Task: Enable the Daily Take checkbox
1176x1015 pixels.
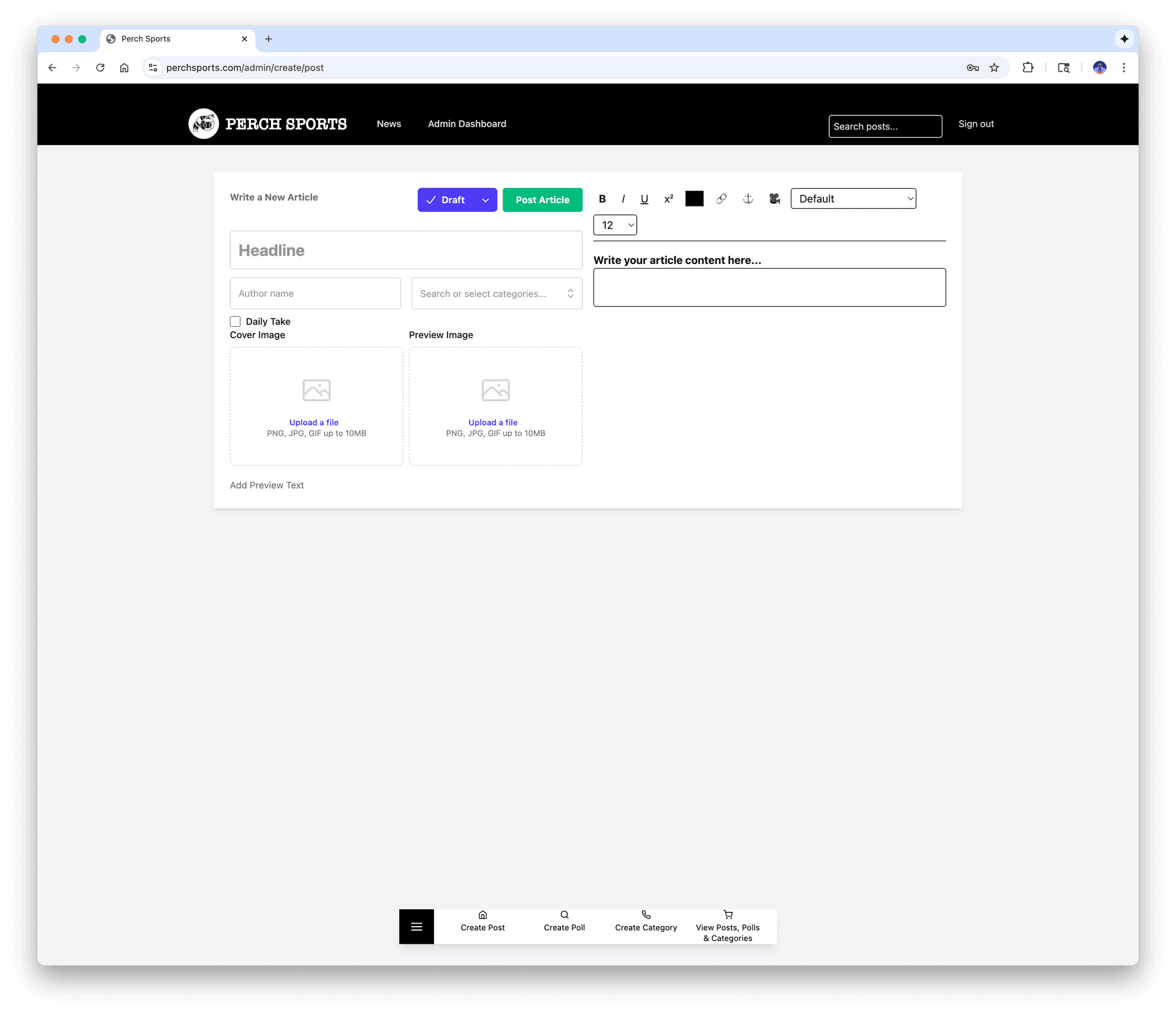Action: [235, 321]
